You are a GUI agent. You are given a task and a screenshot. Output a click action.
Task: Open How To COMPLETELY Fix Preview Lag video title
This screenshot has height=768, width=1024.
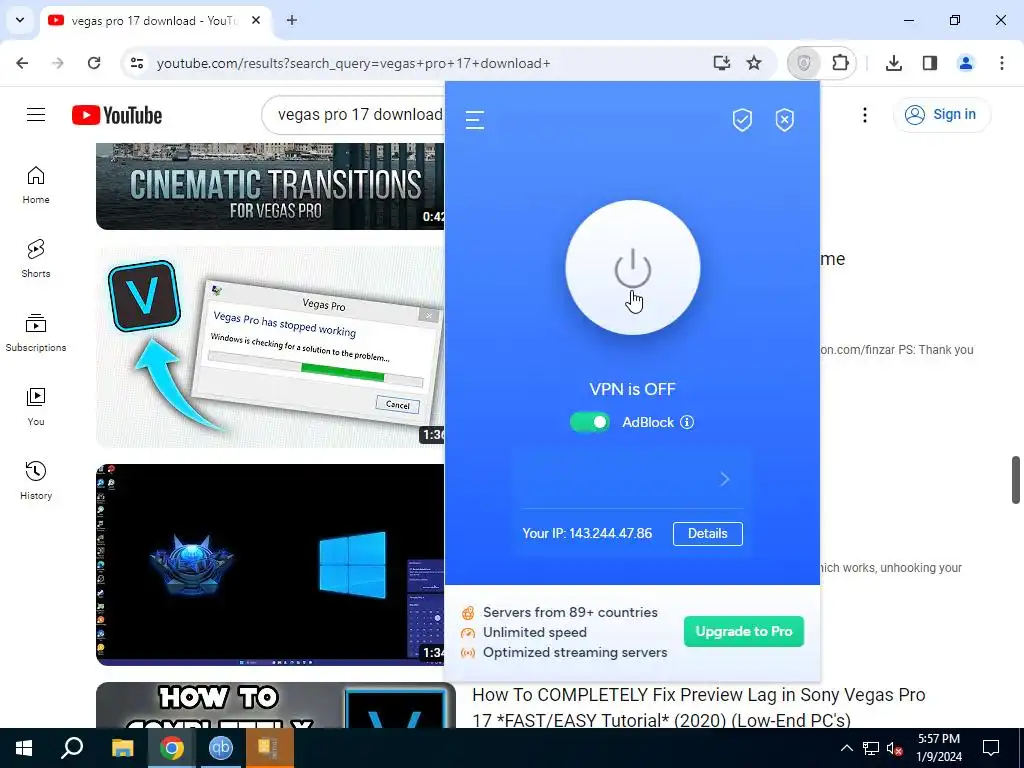(x=699, y=707)
